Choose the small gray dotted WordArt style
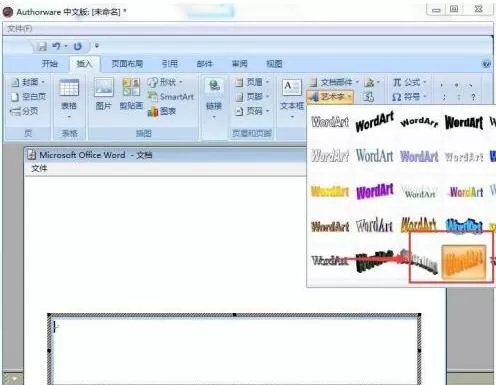 [464, 157]
